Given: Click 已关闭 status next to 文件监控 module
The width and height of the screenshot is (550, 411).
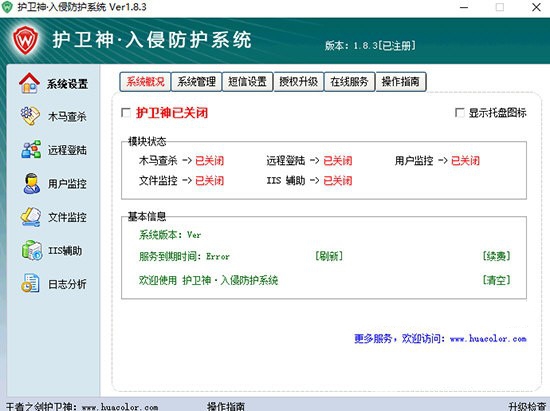Looking at the screenshot, I should coord(209,181).
